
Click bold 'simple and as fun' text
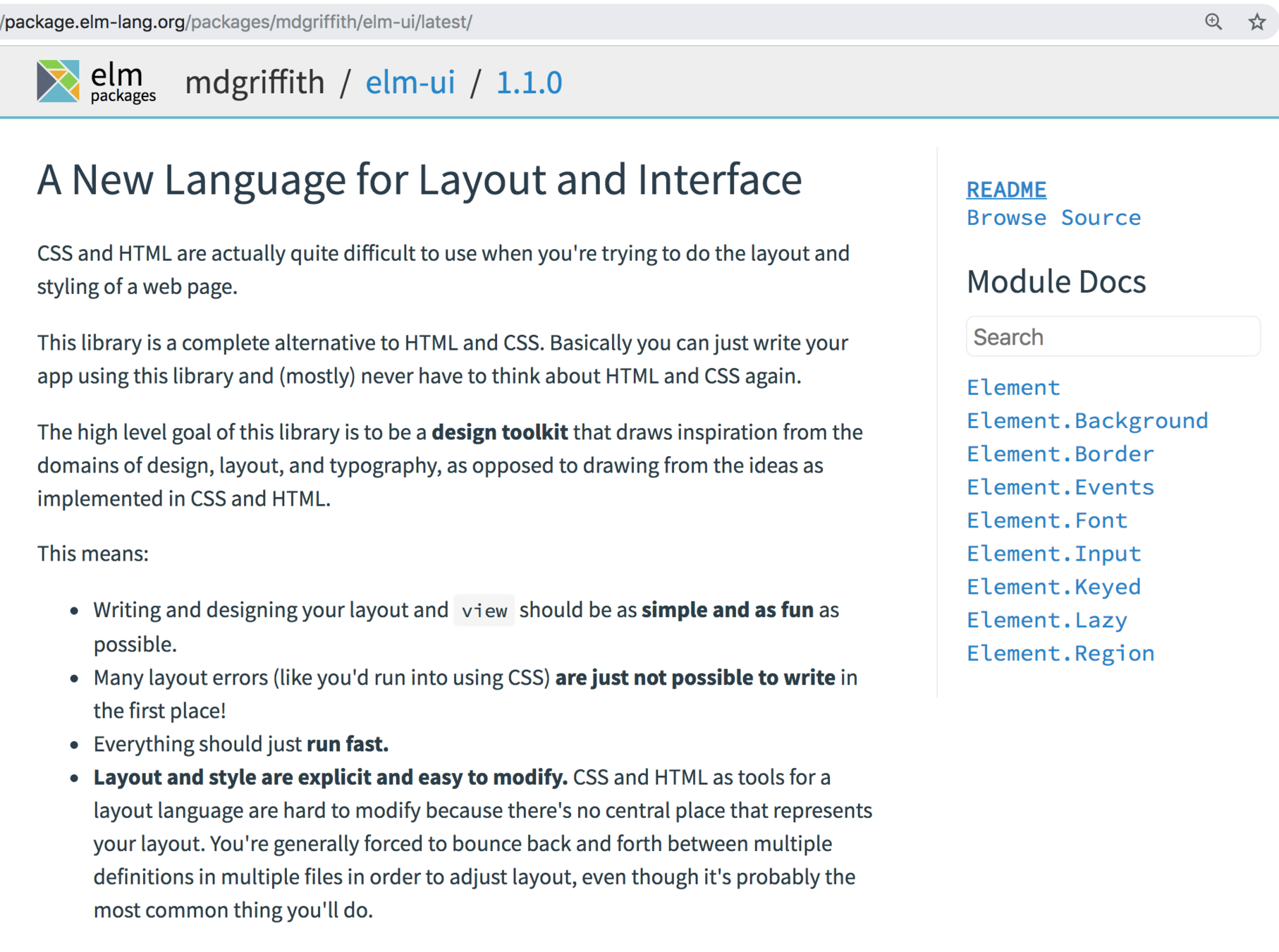[728, 610]
